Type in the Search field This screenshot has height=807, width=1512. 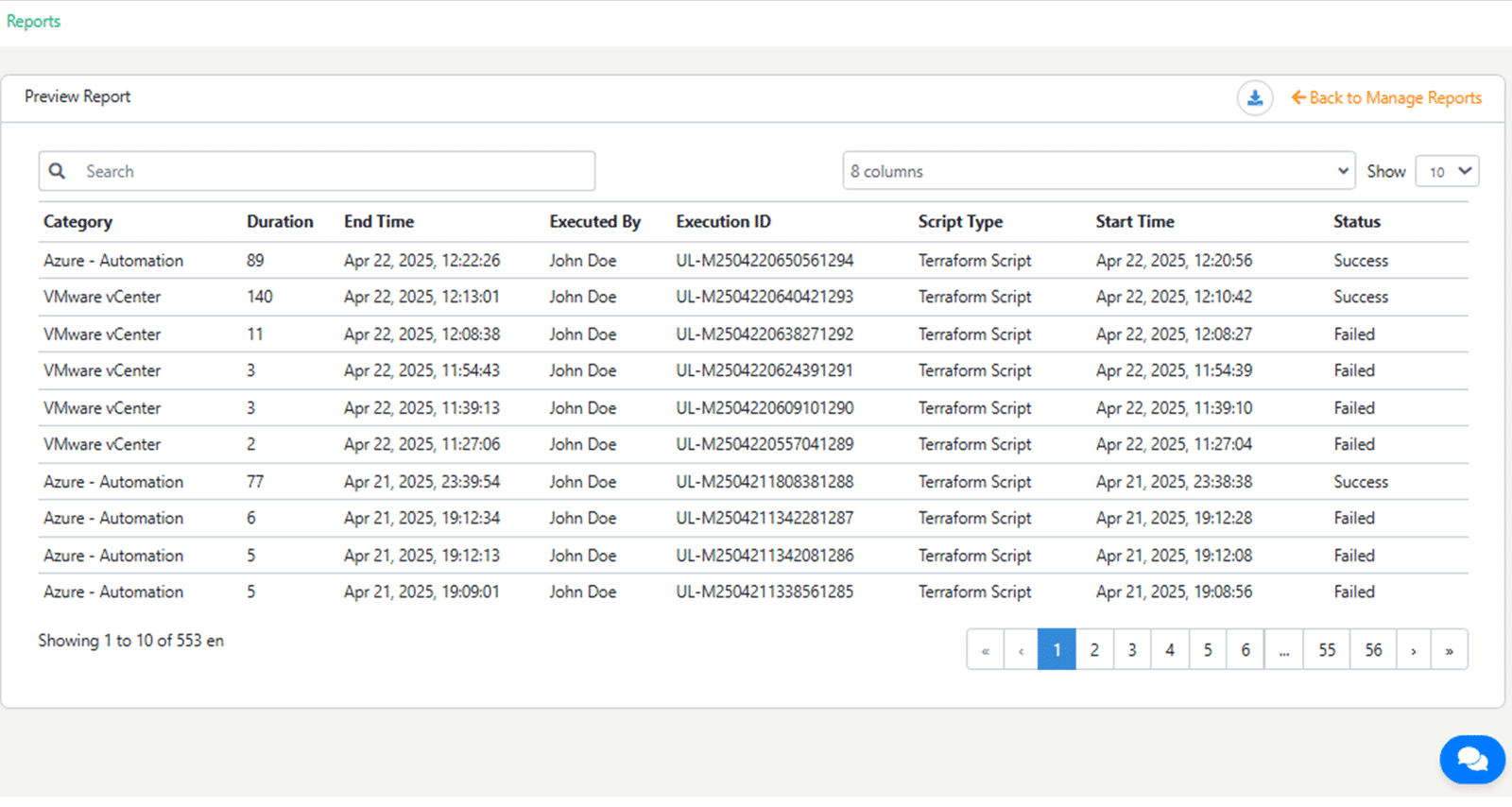pyautogui.click(x=331, y=171)
